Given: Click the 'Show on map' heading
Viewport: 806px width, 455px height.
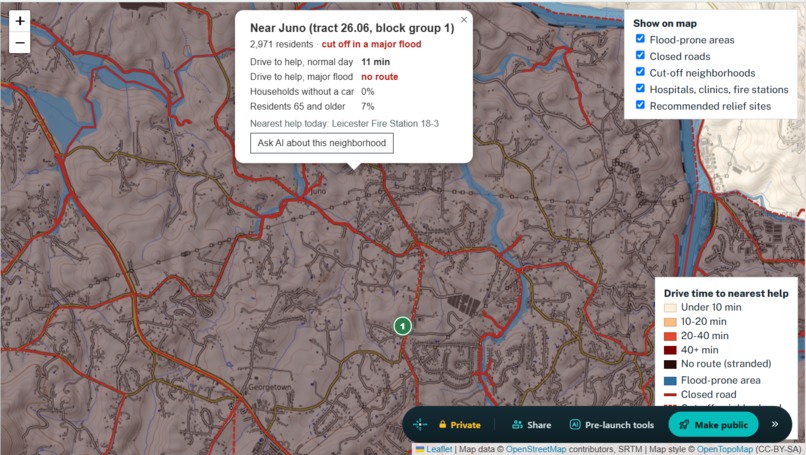Looking at the screenshot, I should click(665, 23).
